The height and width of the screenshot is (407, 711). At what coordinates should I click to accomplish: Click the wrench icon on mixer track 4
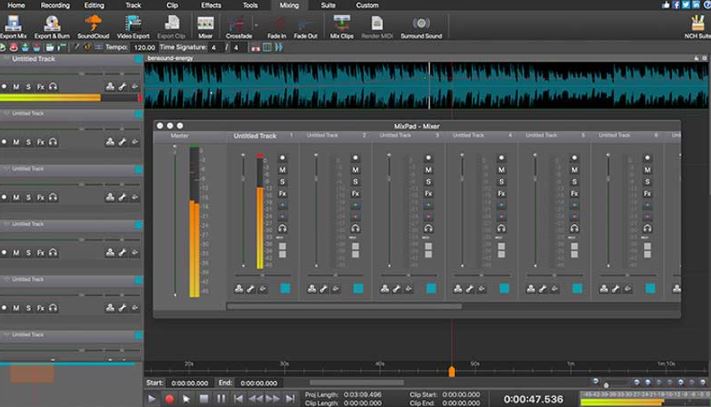coord(470,288)
